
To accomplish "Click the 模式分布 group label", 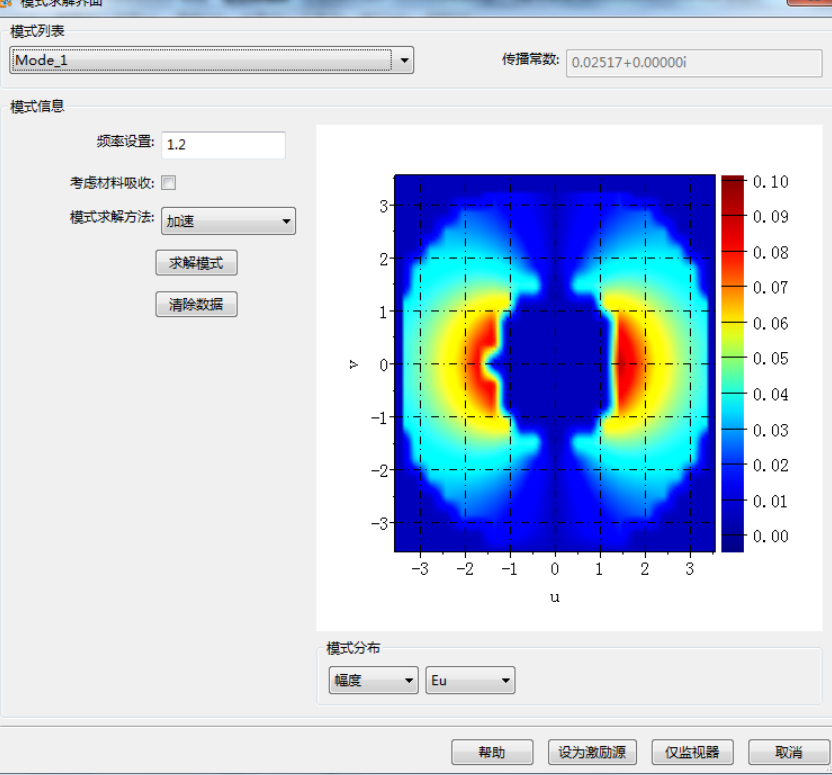I will coord(353,648).
